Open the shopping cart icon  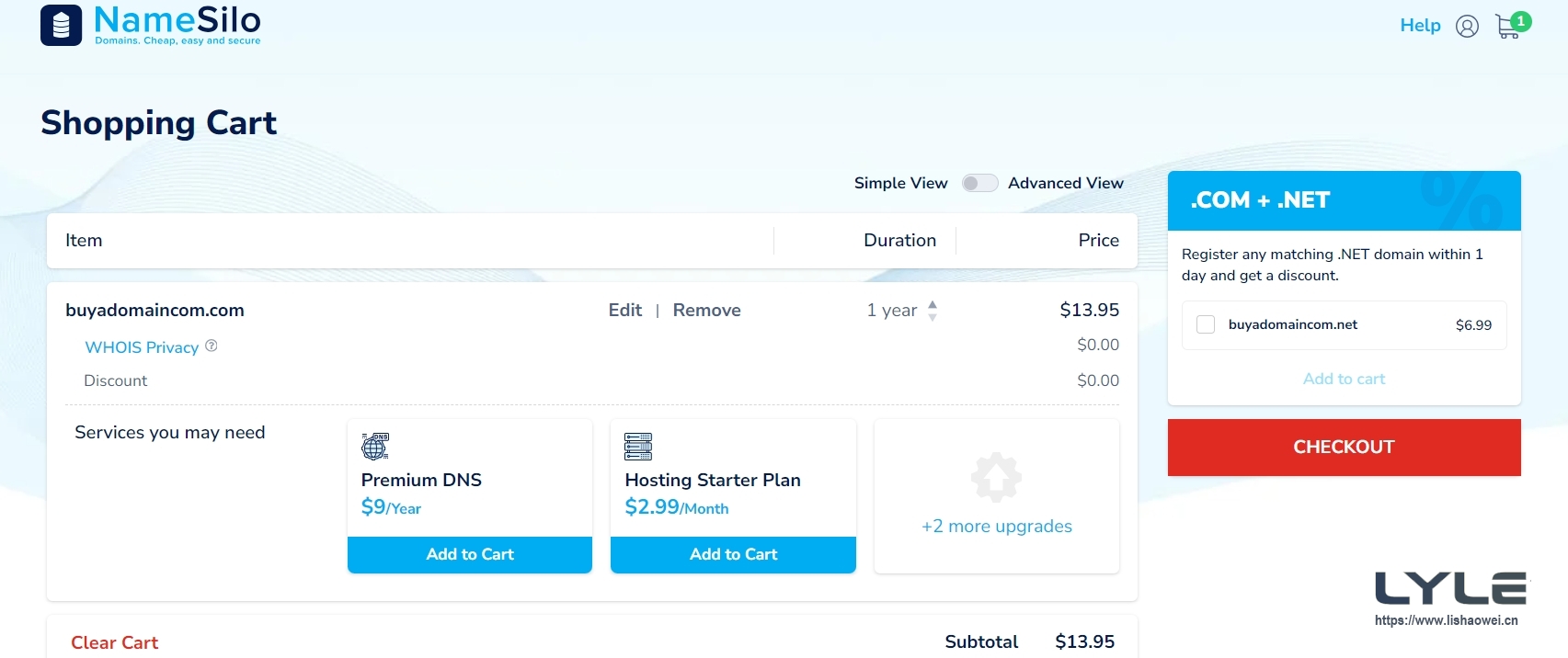pos(1508,26)
